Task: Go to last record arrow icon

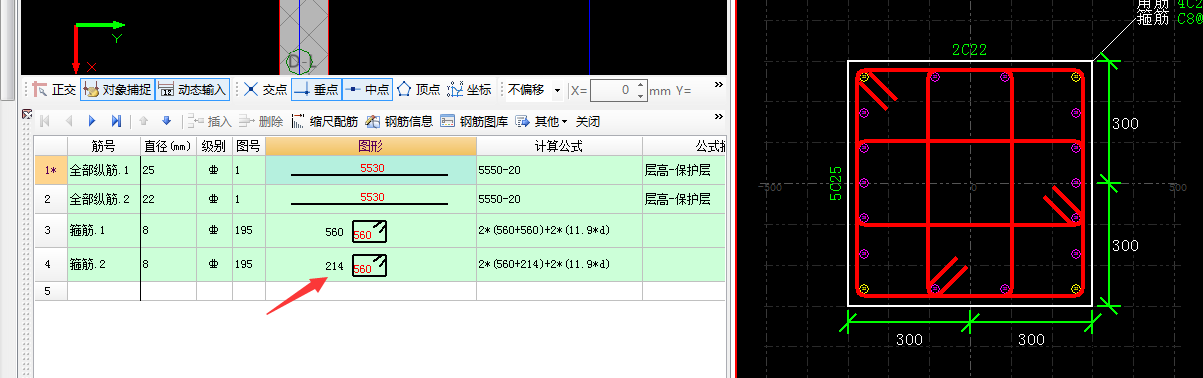Action: coord(116,121)
